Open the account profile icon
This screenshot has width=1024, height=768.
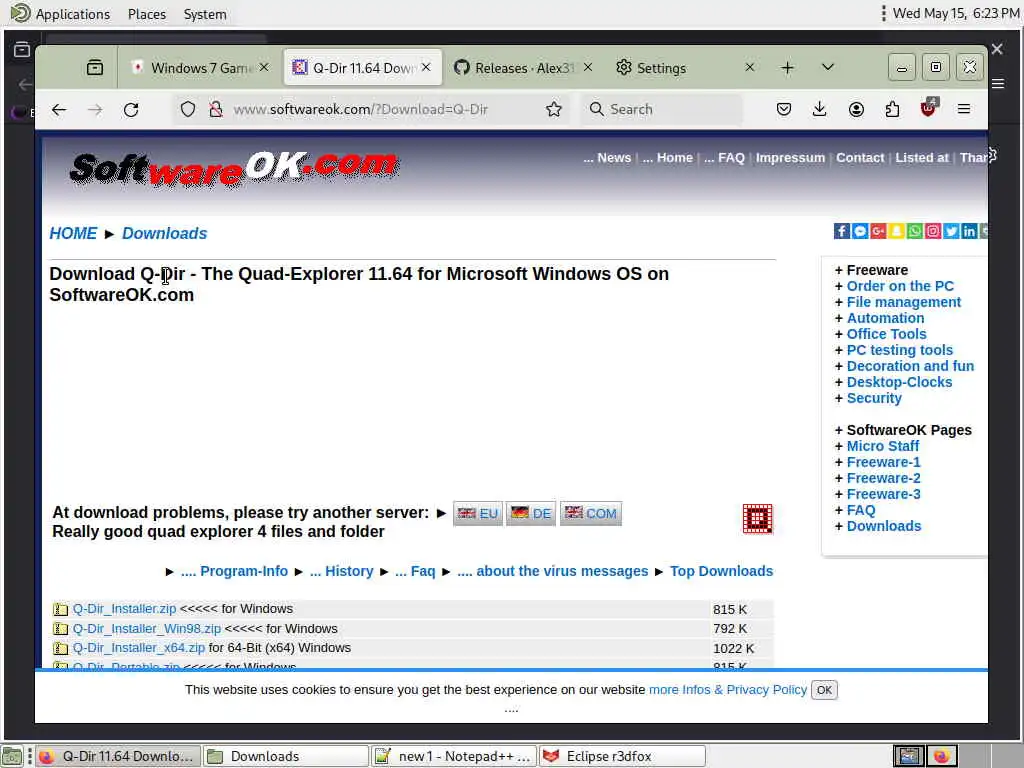tap(856, 109)
